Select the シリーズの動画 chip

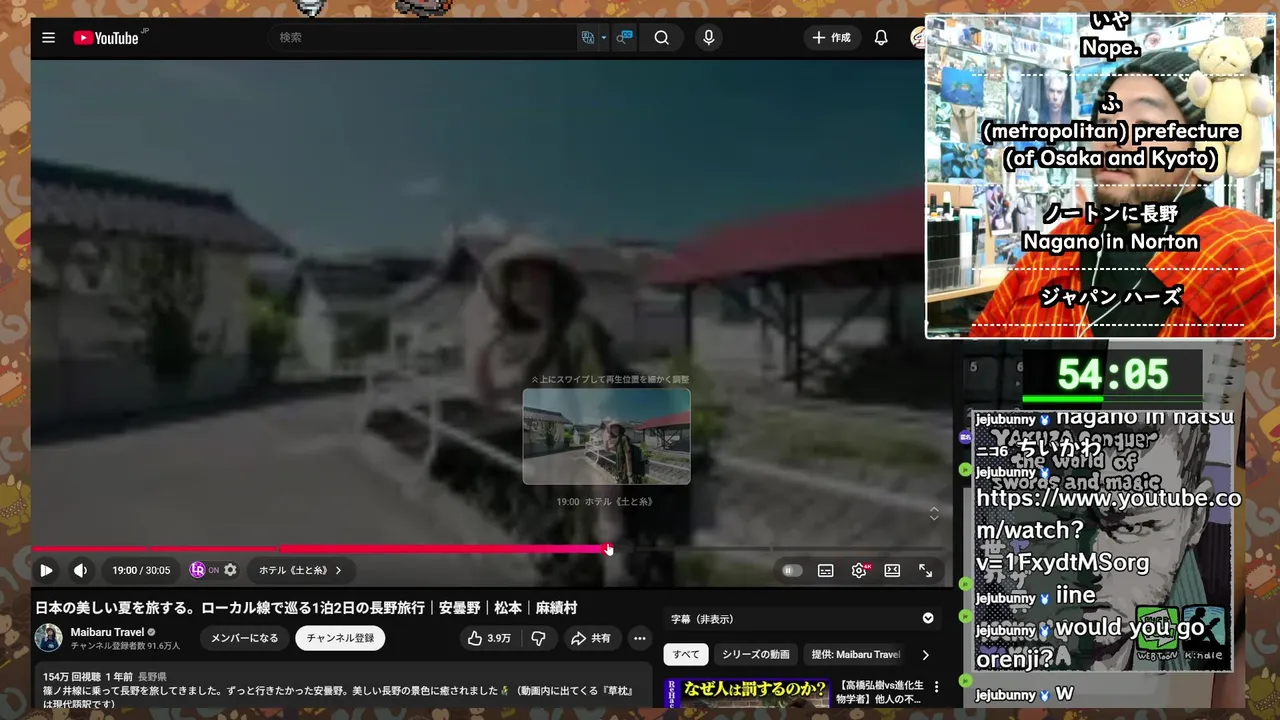(756, 655)
